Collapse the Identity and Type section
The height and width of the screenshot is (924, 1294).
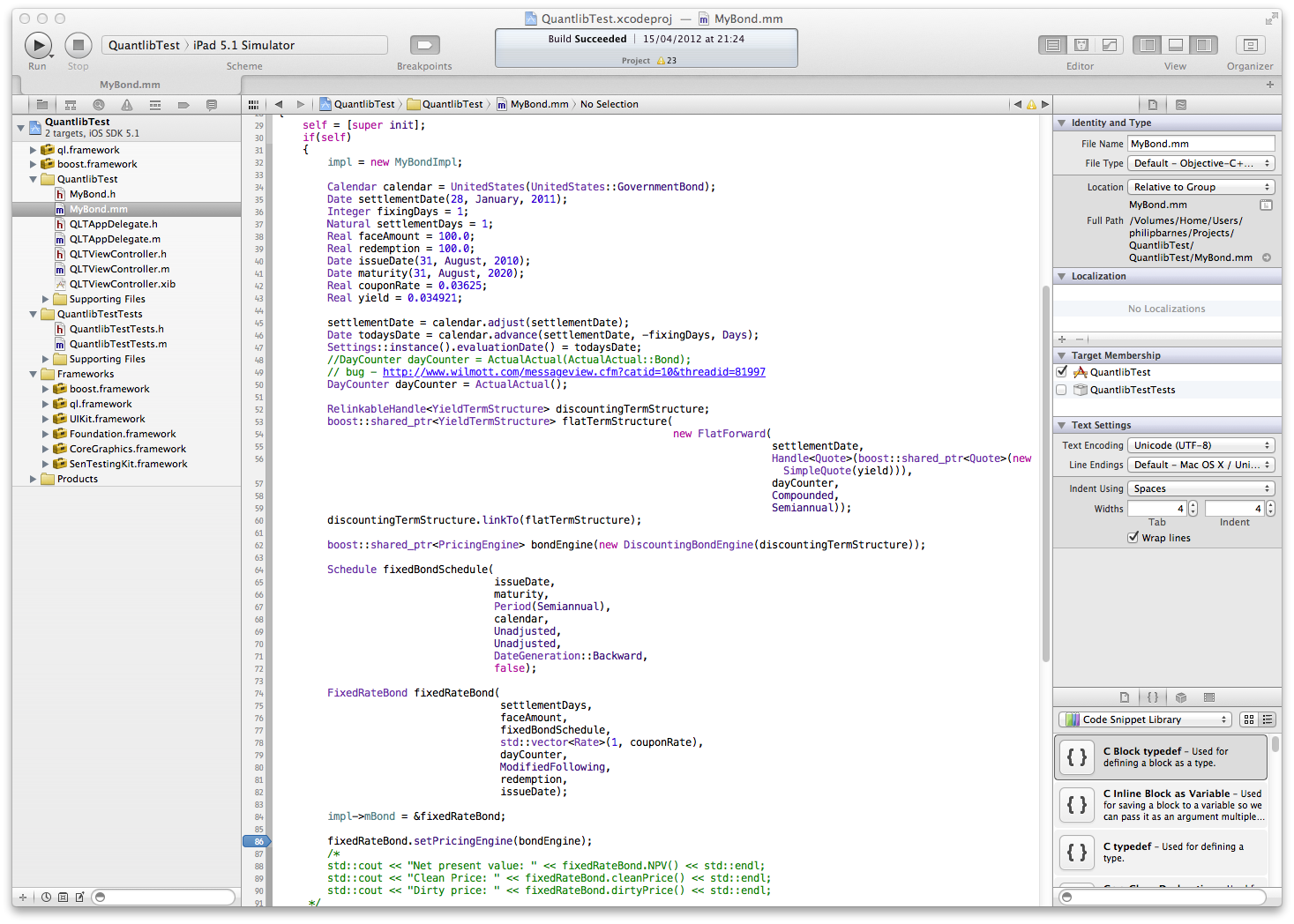click(x=1062, y=123)
